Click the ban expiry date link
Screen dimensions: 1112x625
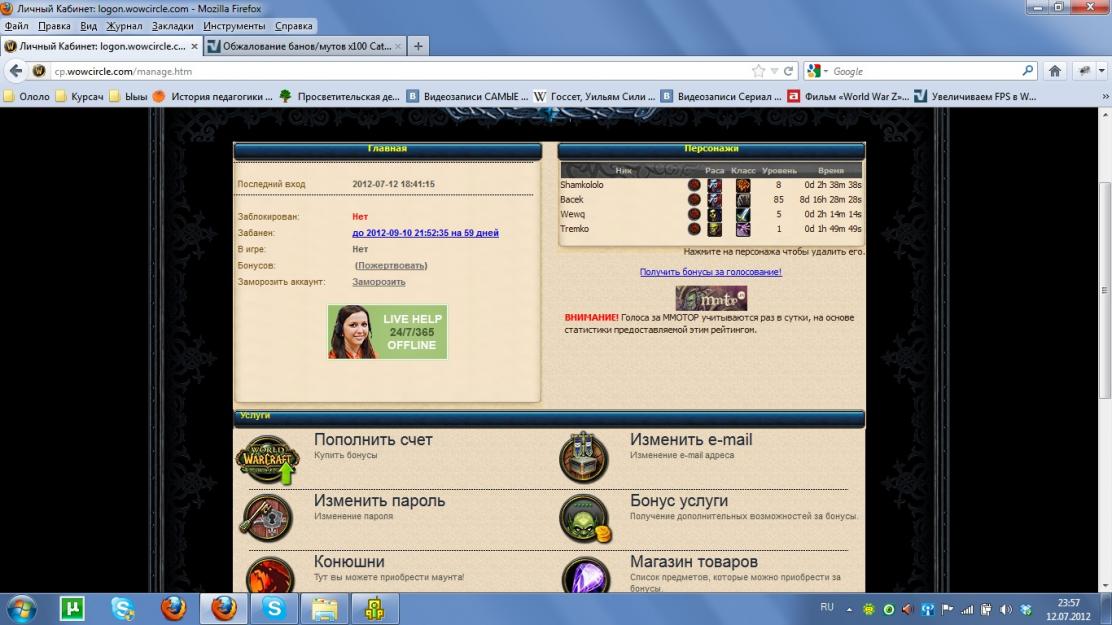click(x=425, y=233)
